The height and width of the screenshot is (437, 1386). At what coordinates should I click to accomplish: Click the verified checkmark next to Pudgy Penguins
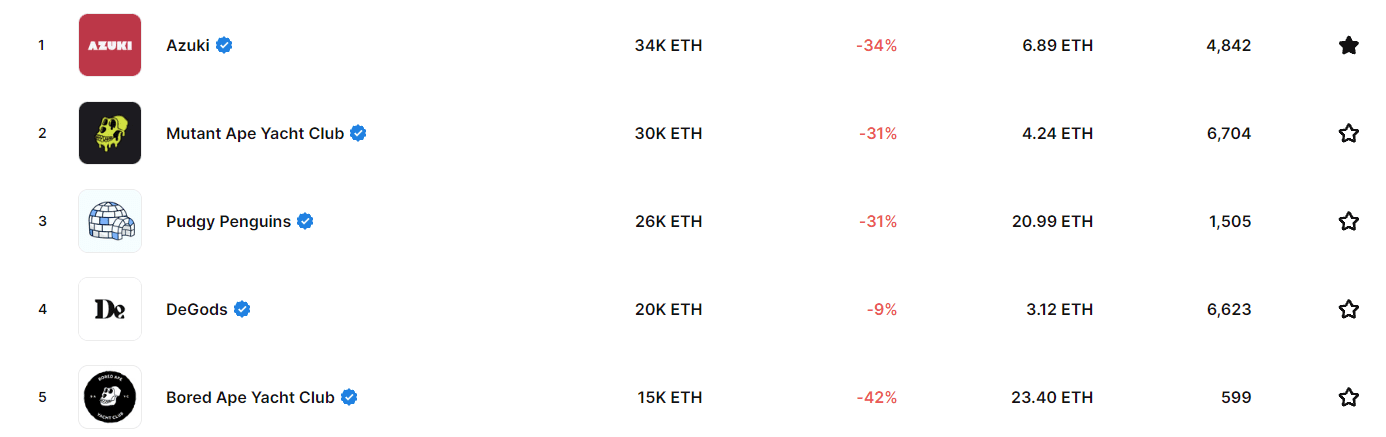[305, 221]
